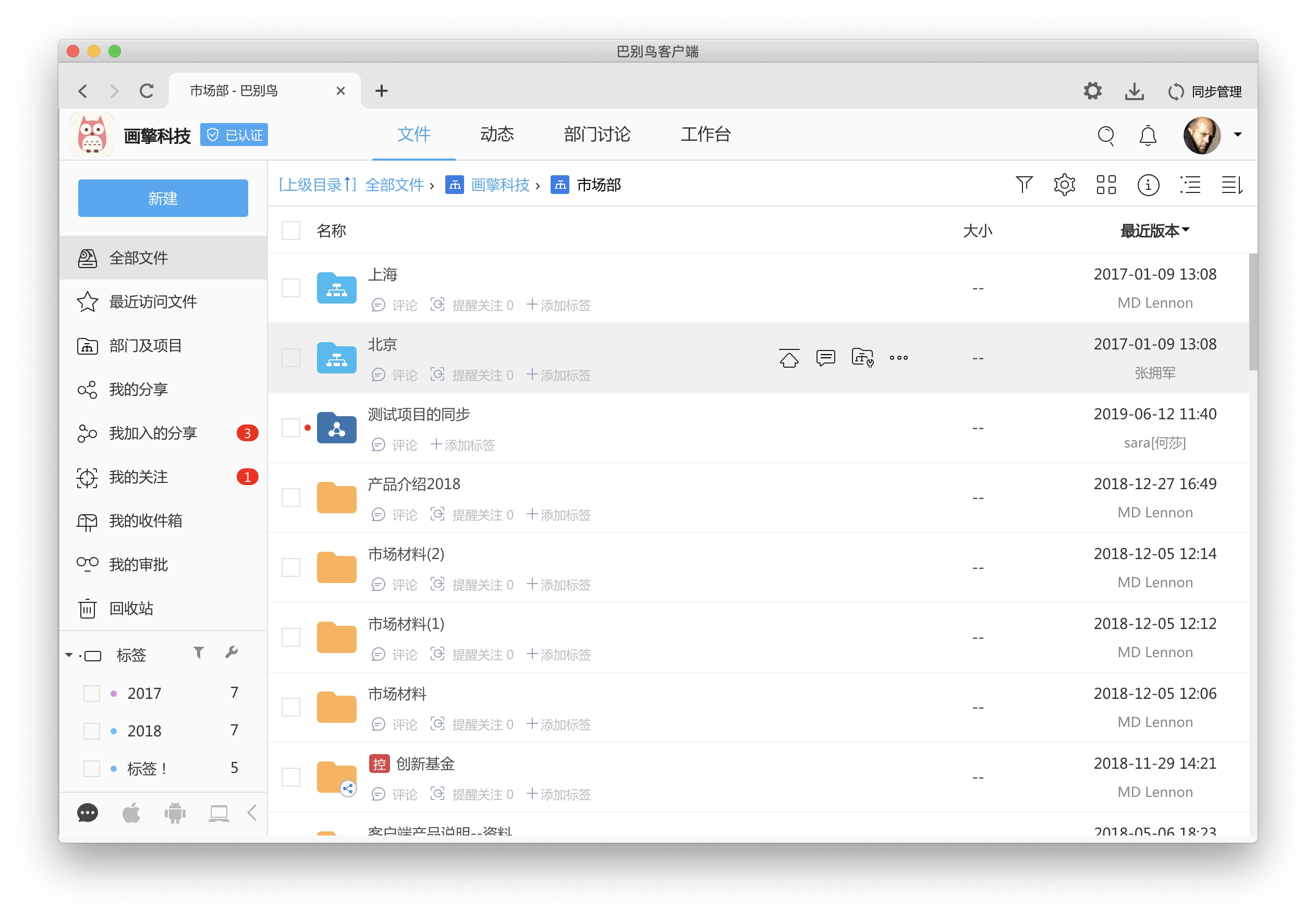1316x920 pixels.
Task: Click the file list vertical scrollbar
Action: click(x=1253, y=312)
